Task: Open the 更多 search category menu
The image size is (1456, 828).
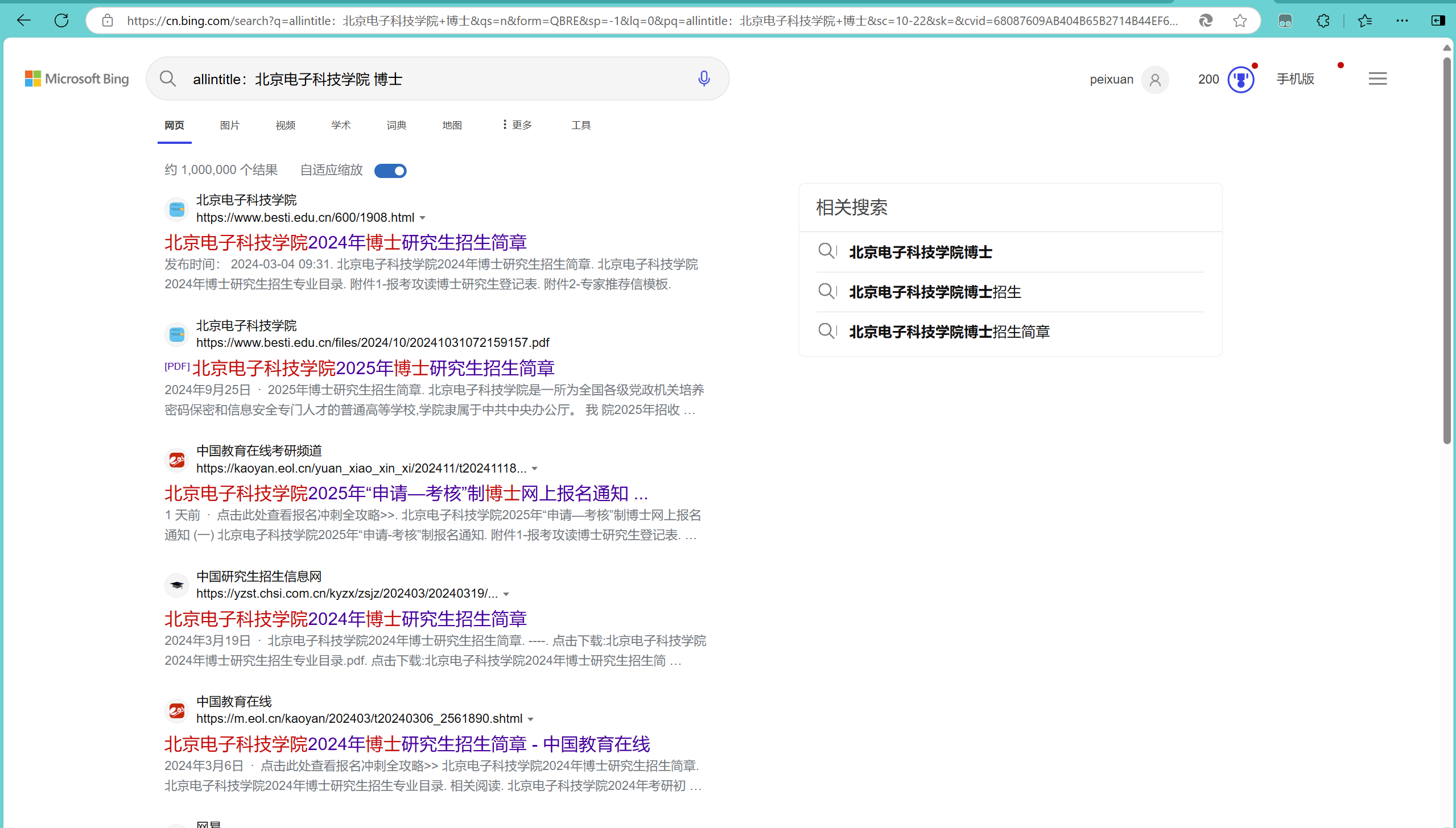Action: (517, 125)
